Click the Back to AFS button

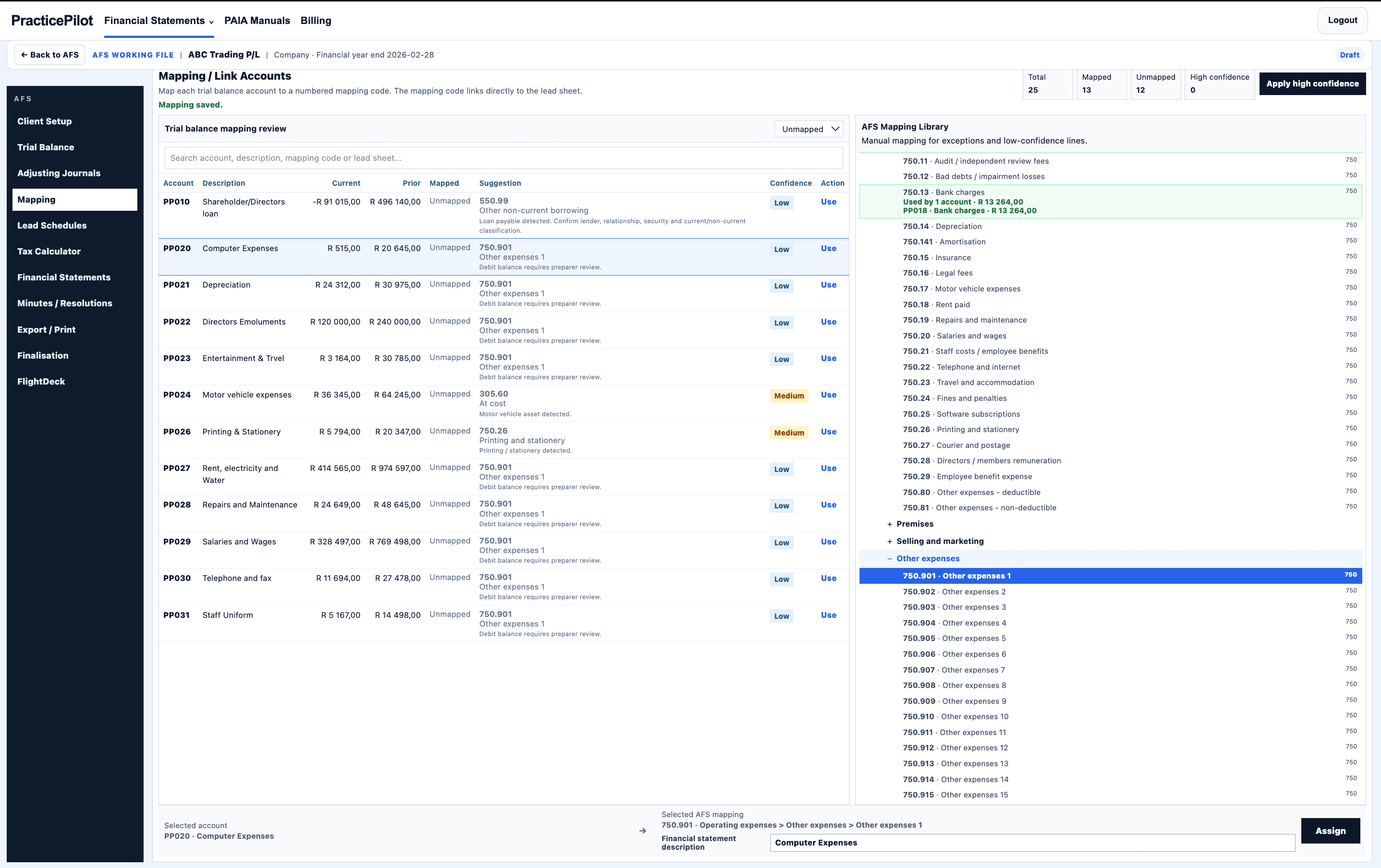point(50,55)
